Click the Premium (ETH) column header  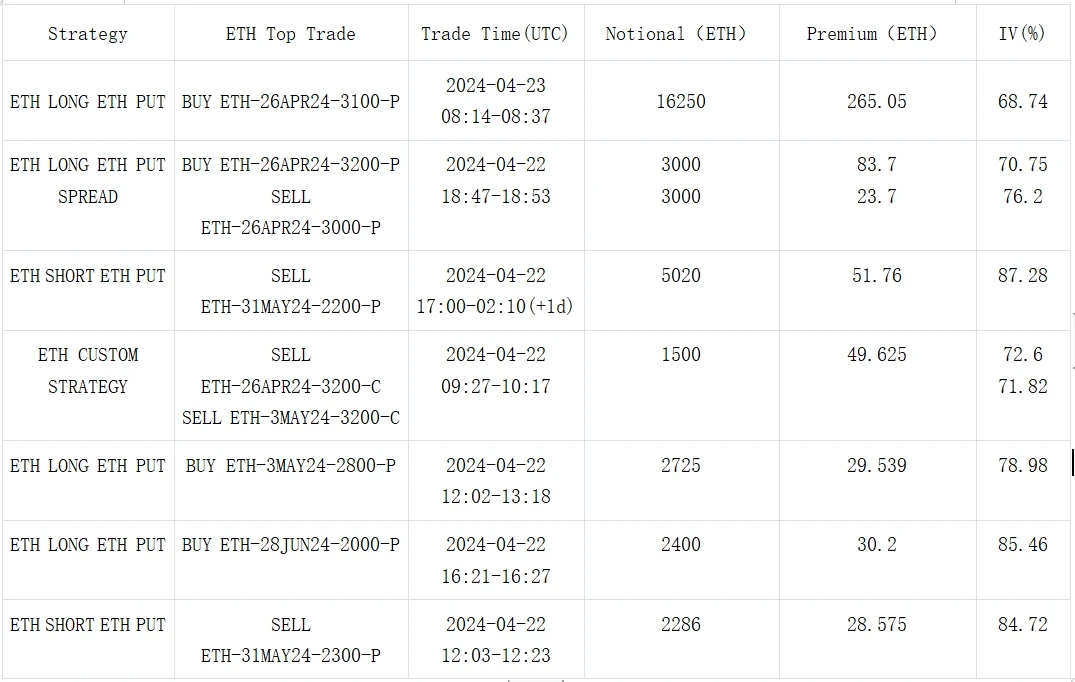(872, 34)
